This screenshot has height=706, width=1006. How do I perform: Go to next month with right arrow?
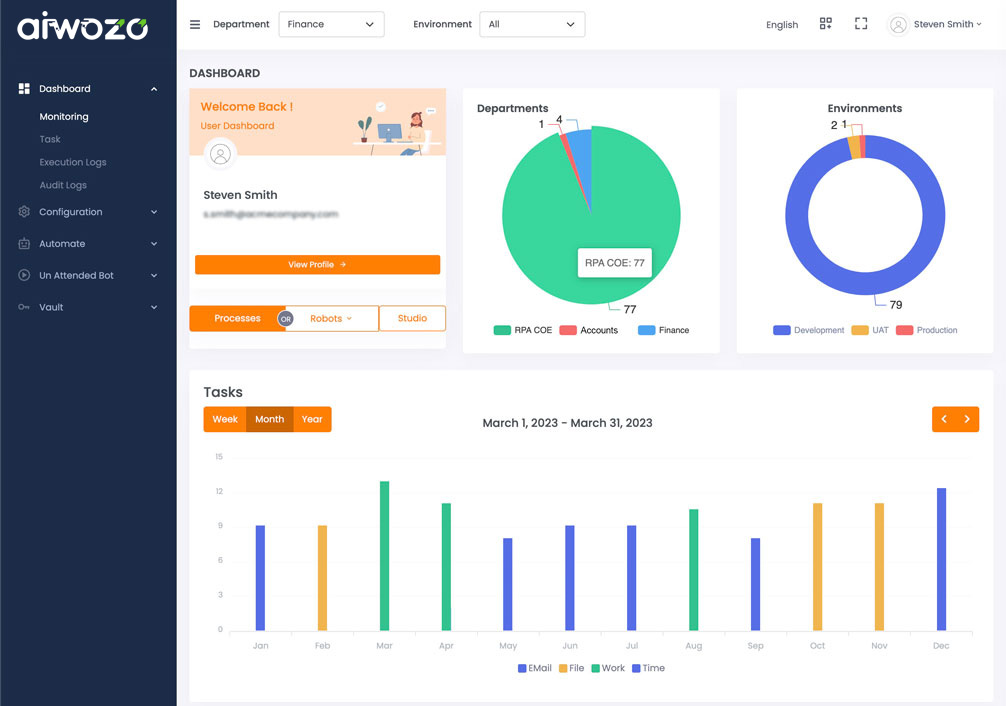(x=967, y=420)
